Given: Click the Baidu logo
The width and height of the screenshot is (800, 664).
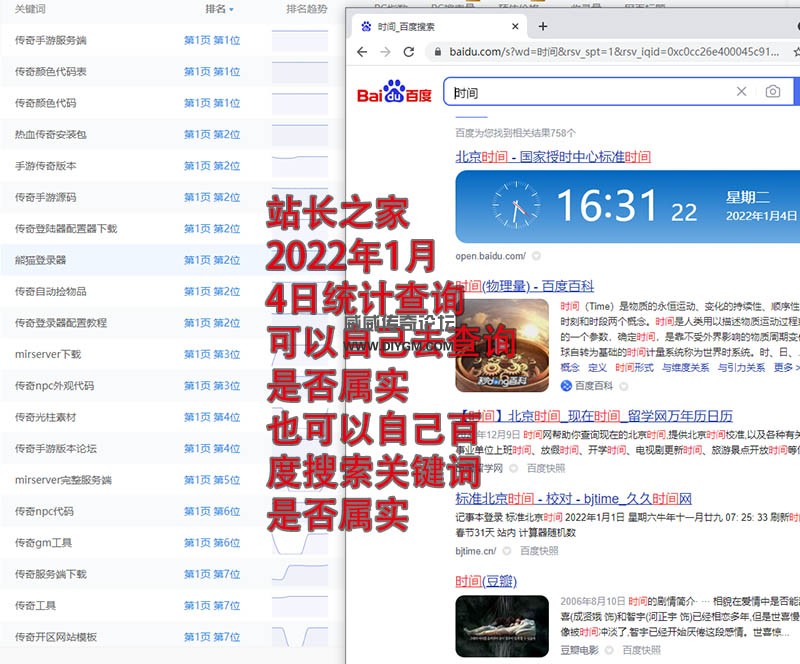Looking at the screenshot, I should (x=394, y=92).
